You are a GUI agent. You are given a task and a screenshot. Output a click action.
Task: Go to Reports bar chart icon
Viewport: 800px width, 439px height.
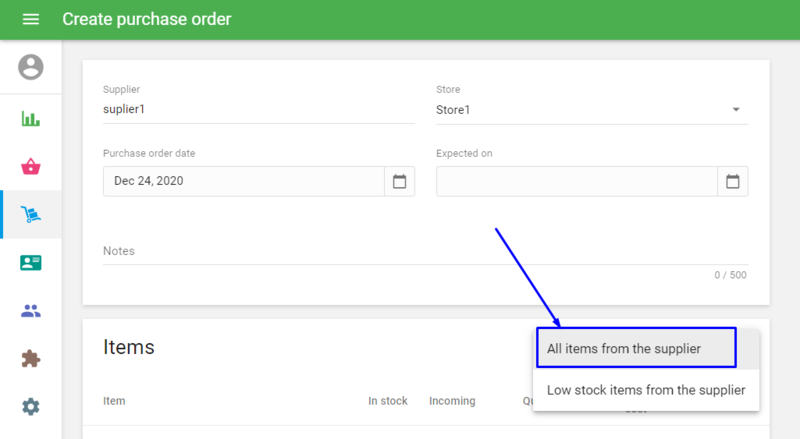click(x=31, y=119)
